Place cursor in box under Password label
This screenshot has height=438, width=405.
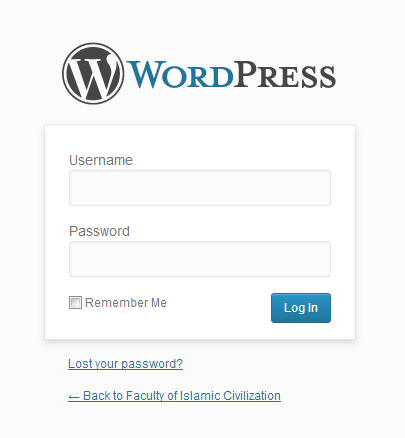(x=200, y=259)
